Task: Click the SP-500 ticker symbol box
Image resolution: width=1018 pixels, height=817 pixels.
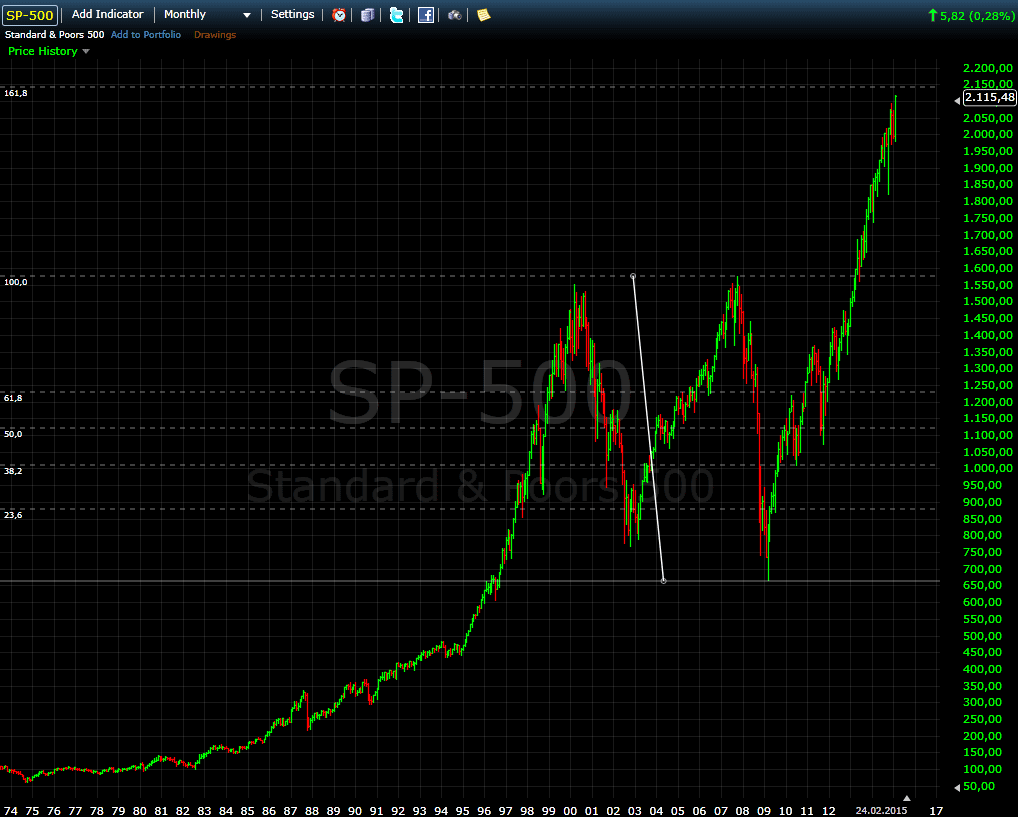Action: coord(30,15)
